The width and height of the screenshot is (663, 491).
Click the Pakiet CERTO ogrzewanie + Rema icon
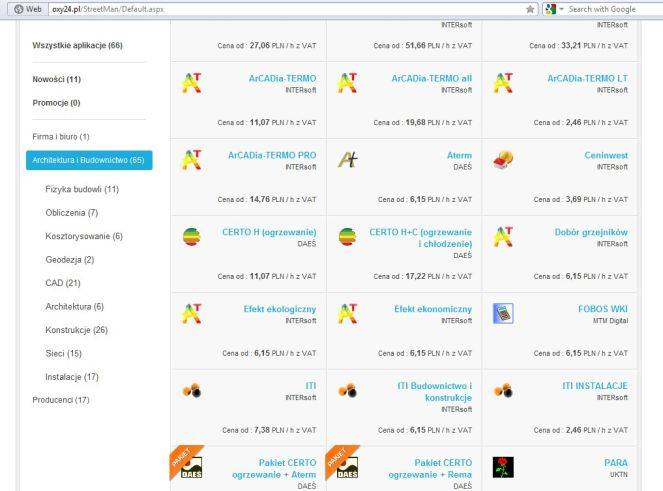coord(347,467)
